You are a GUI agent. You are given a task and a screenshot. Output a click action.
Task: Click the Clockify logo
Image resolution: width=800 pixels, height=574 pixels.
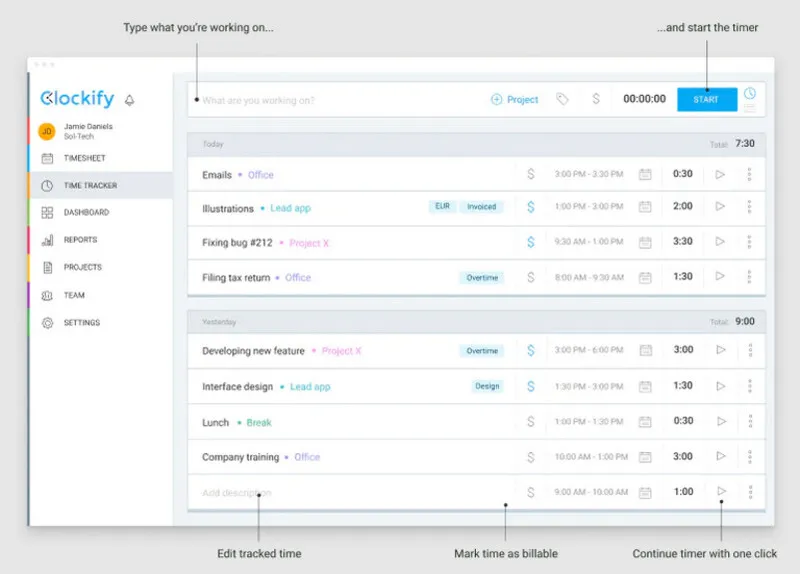77,98
